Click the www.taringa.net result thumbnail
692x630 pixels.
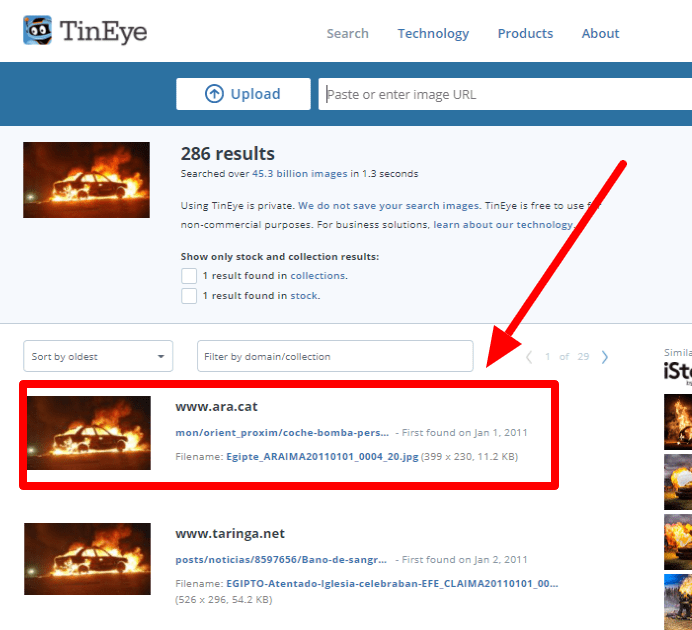tap(86, 560)
